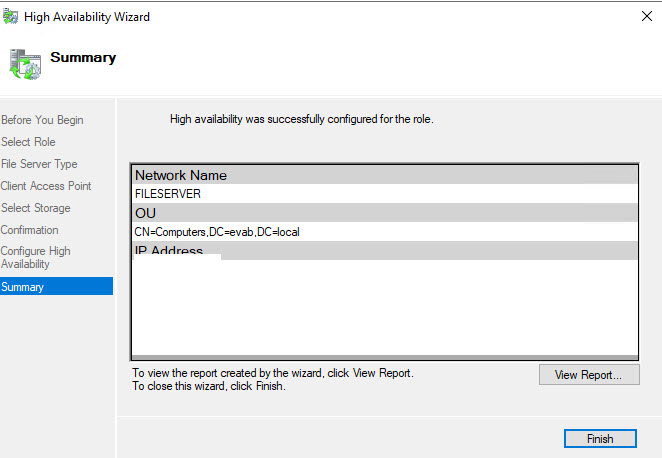Jump to the Client Access Point step
Screen dimensions: 662x458
46,186
